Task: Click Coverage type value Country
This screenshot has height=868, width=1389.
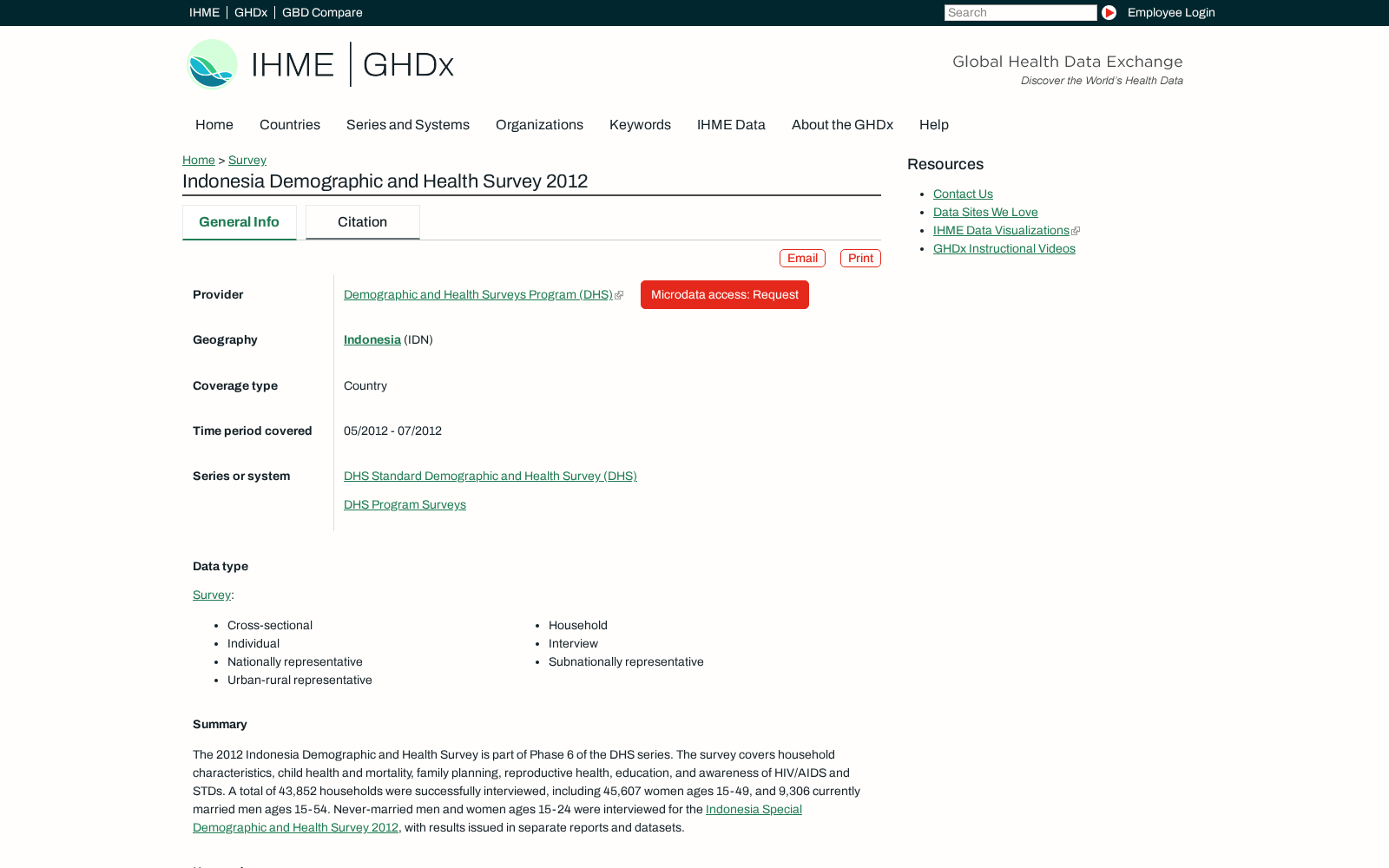Action: tap(365, 386)
